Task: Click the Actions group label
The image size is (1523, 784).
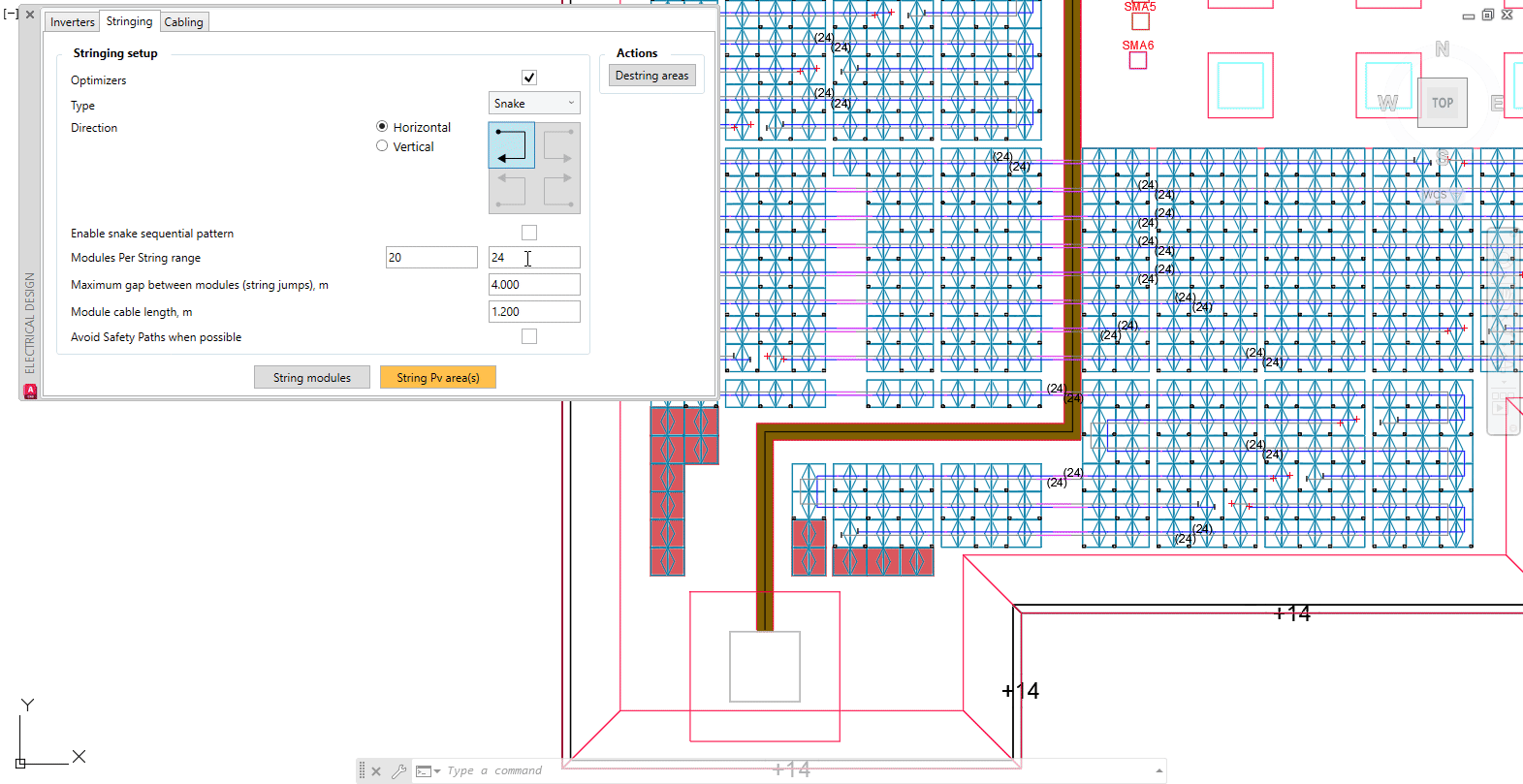Action: coord(637,53)
